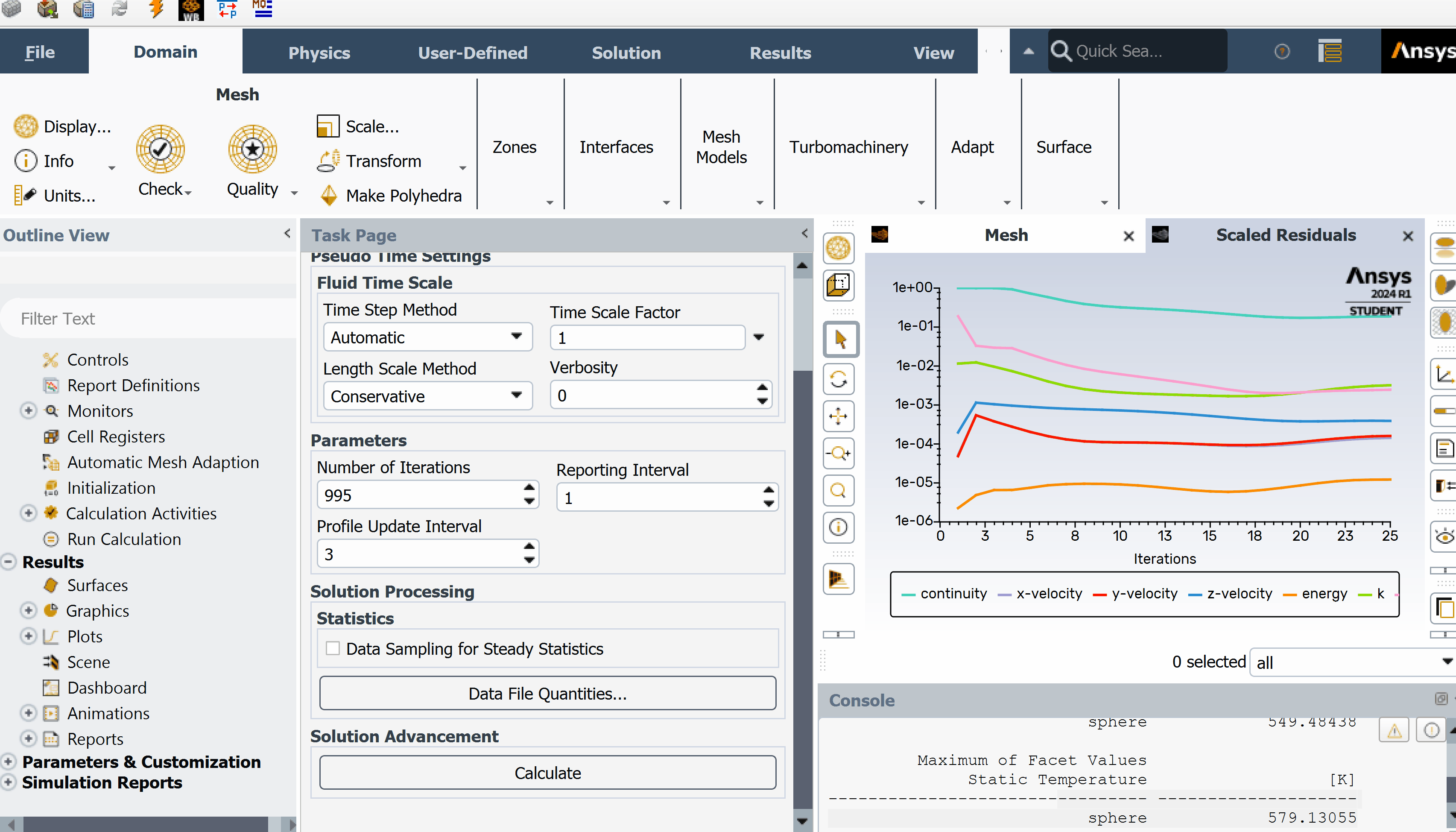The width and height of the screenshot is (1456, 832).
Task: Close the Scaled Residuals tab
Action: (1407, 235)
